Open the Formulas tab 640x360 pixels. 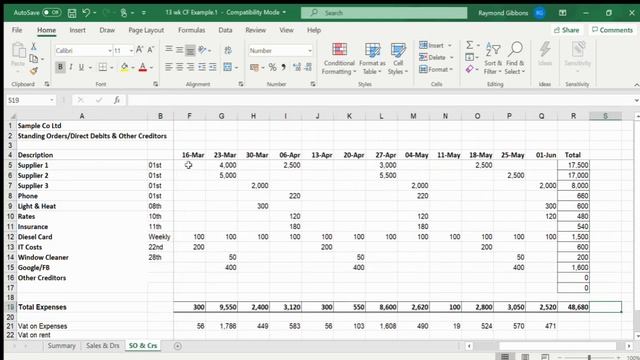pos(191,30)
